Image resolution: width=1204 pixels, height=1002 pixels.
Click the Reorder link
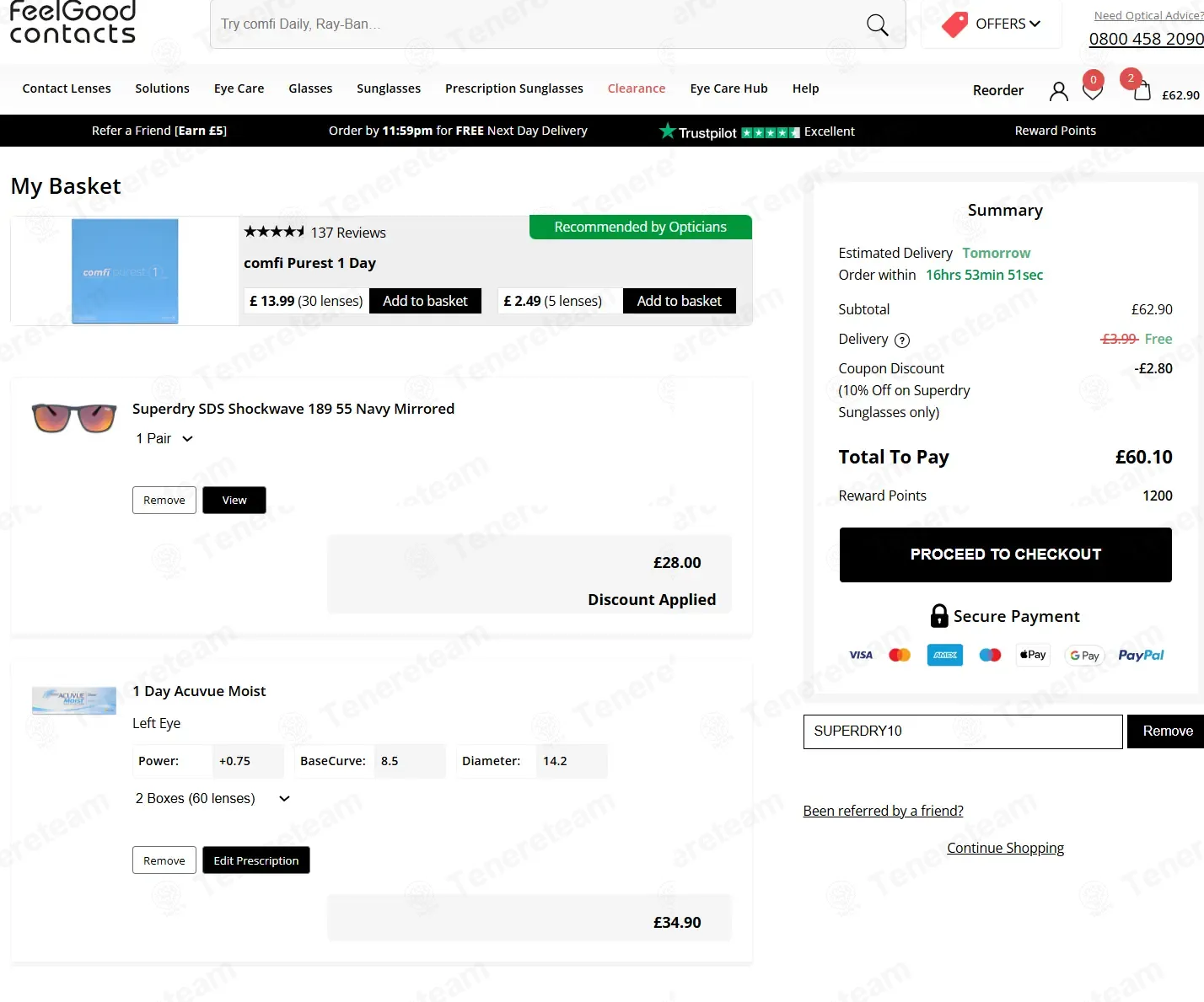point(998,90)
